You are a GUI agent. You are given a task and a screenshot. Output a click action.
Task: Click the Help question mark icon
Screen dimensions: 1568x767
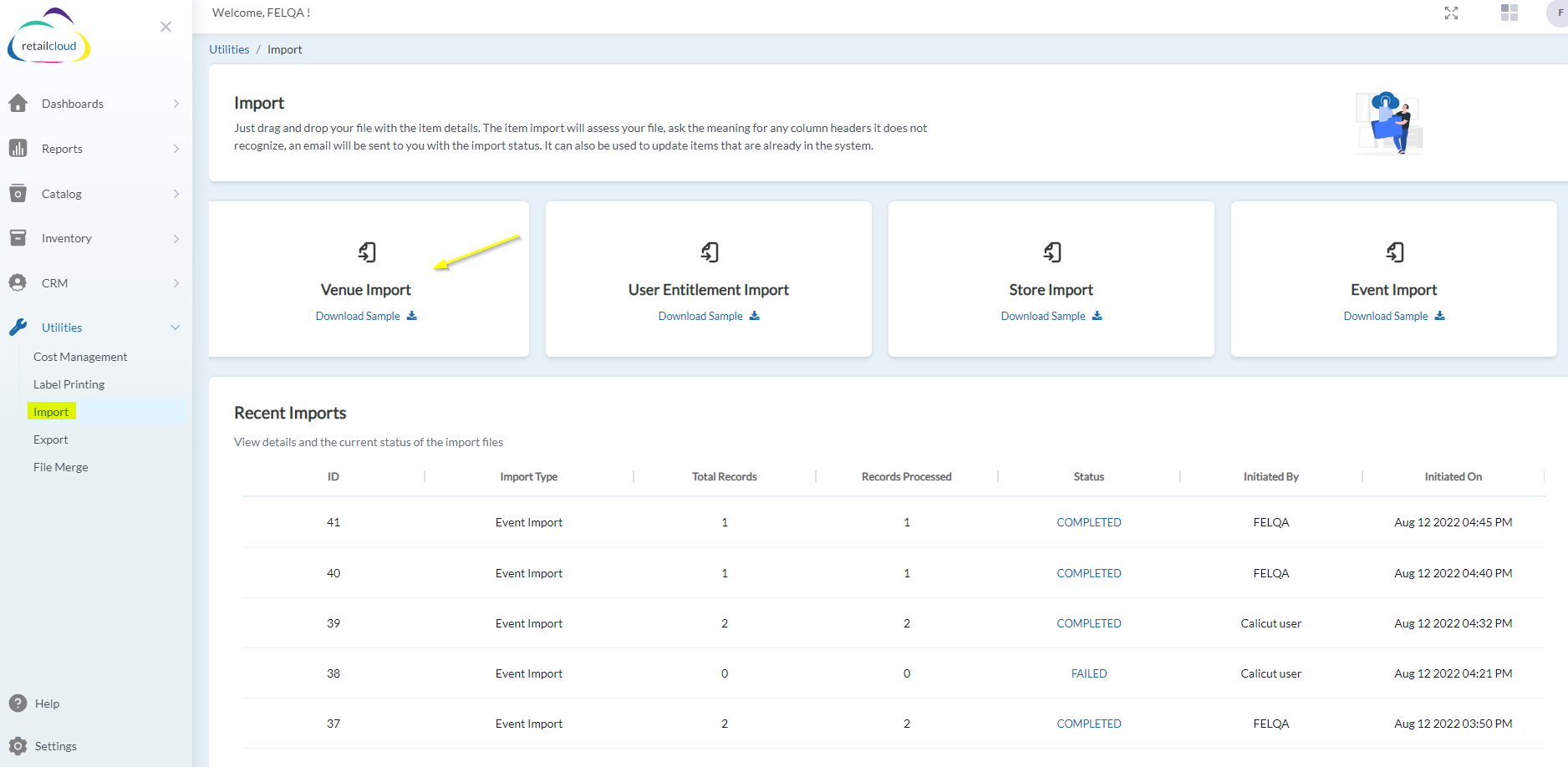(x=18, y=704)
